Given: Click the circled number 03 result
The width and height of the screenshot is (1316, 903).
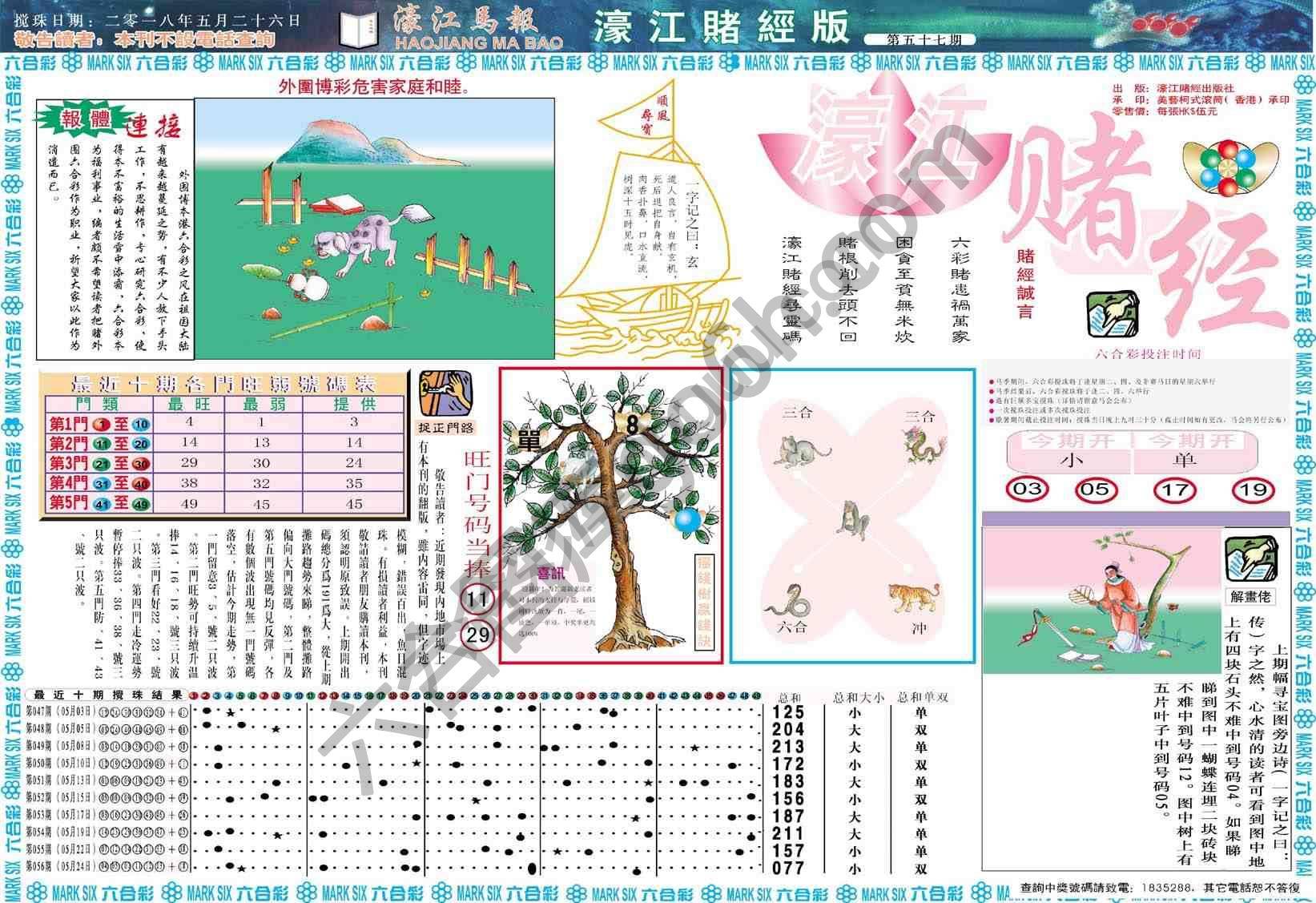Looking at the screenshot, I should point(1028,489).
